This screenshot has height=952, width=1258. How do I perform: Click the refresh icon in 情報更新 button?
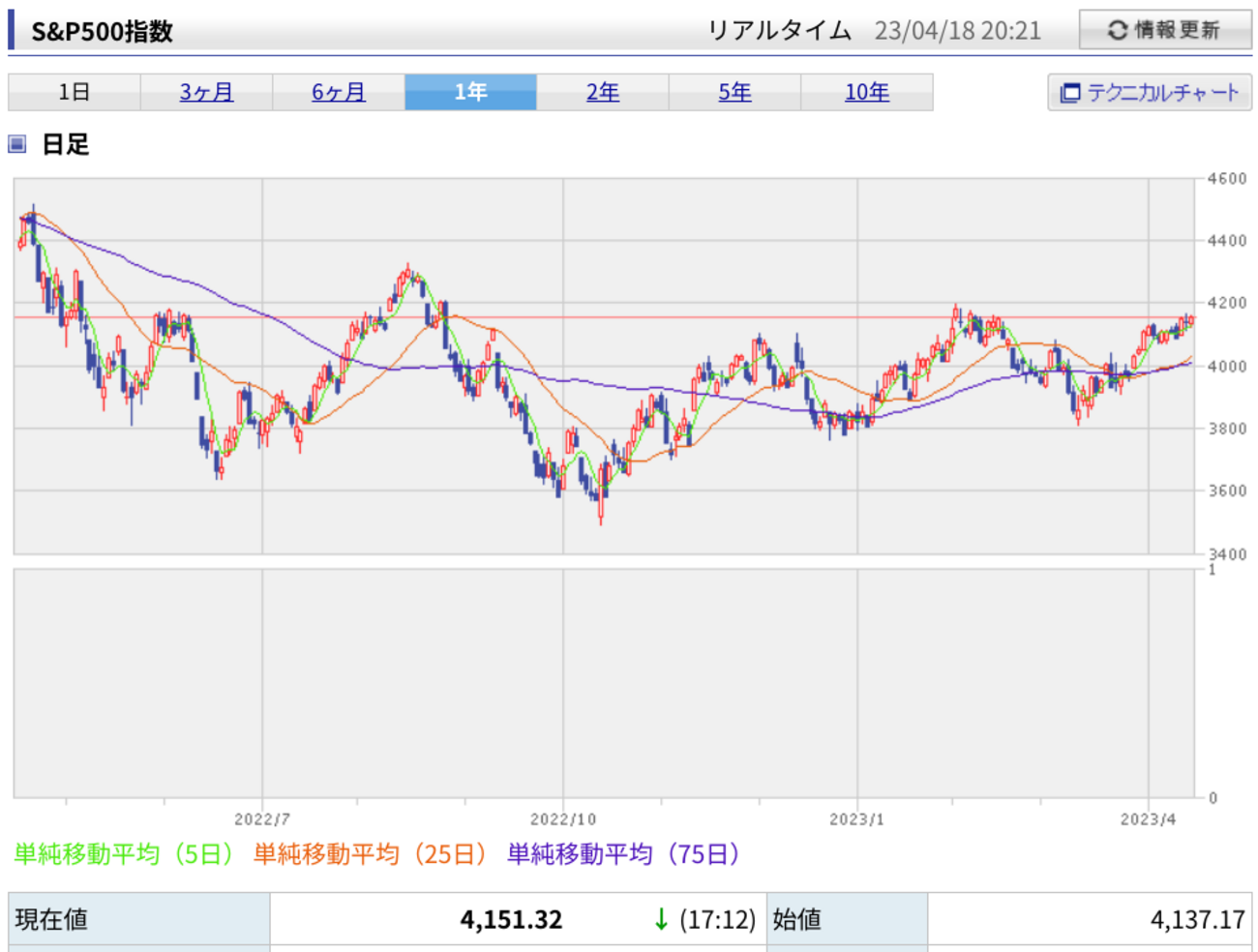tap(1117, 30)
